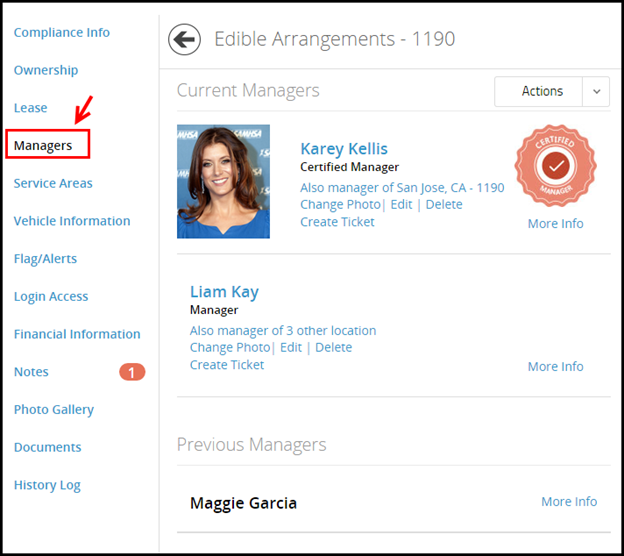624x556 pixels.
Task: Open the Notes count badge showing 1
Action: (132, 372)
